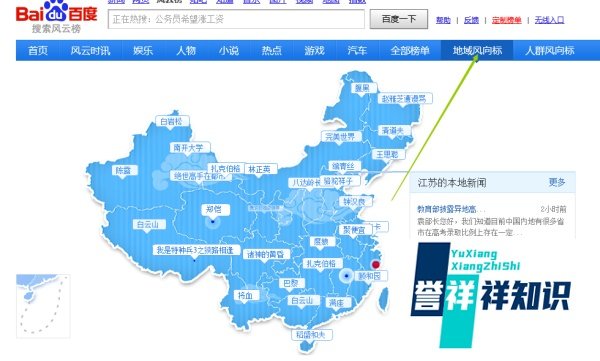Click the 陈露 label on the map
The height and width of the screenshot is (361, 600).
pos(124,170)
